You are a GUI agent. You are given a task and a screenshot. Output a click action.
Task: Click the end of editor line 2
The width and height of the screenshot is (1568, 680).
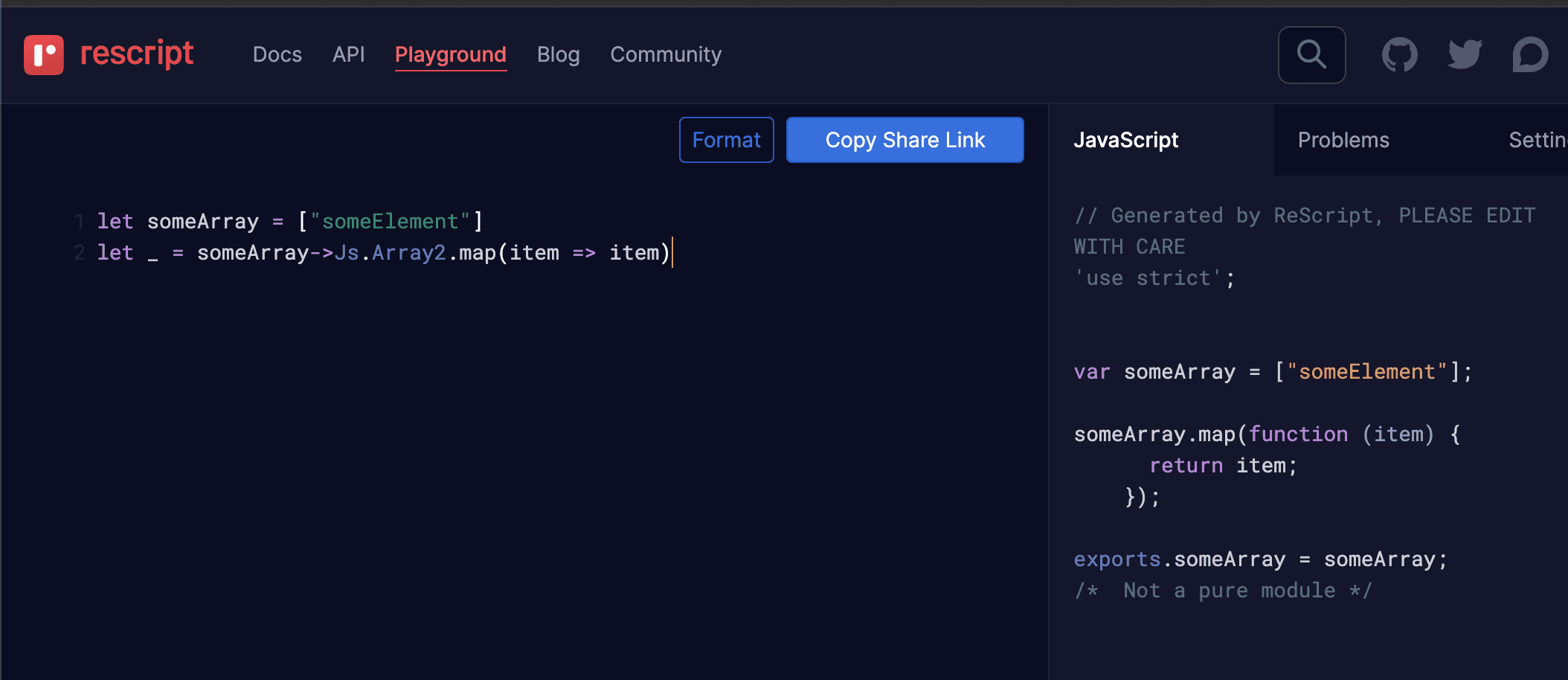[672, 253]
